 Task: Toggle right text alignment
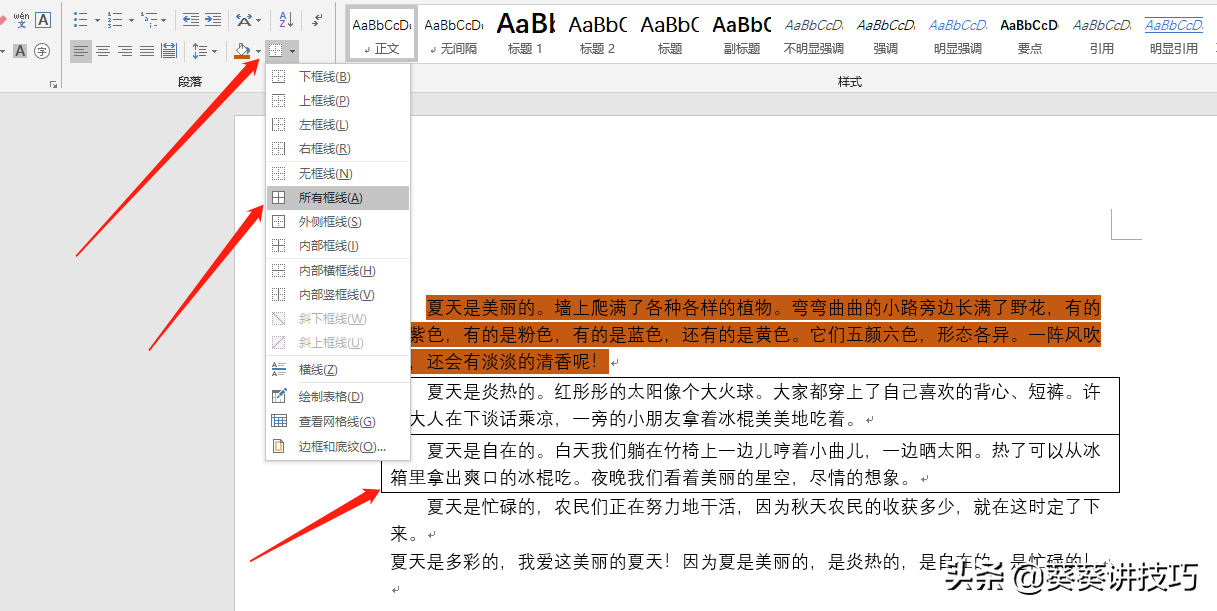point(125,51)
